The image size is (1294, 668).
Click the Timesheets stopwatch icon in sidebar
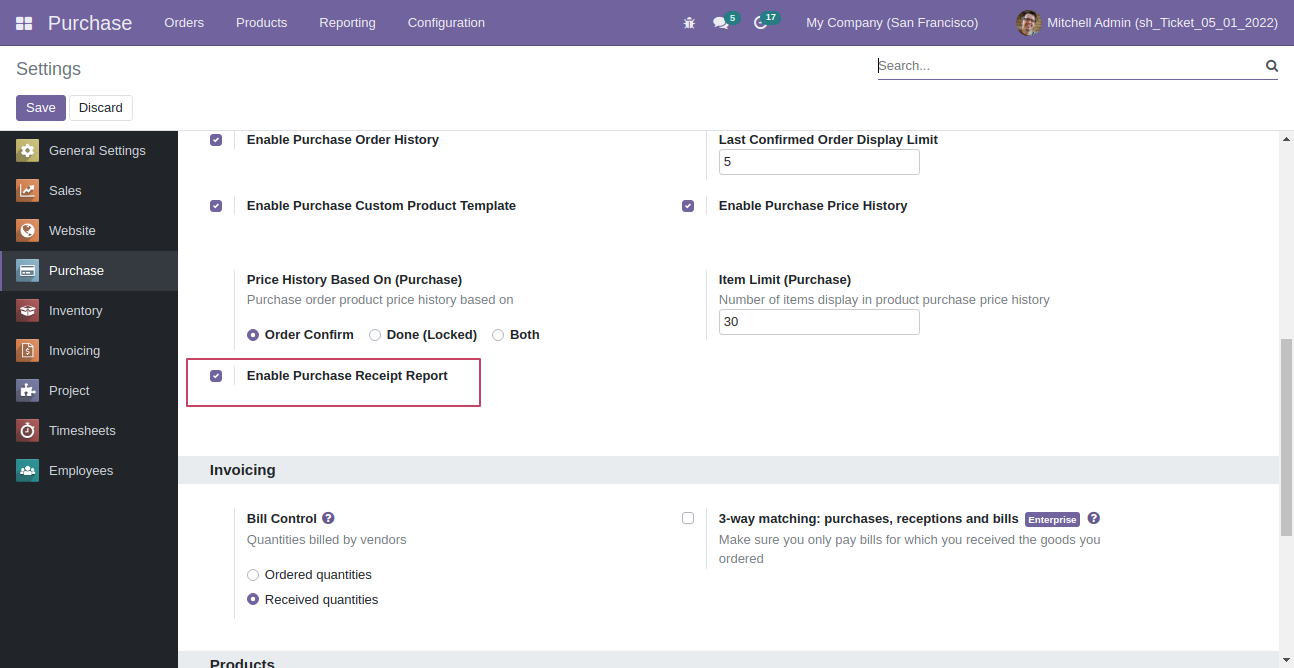27,431
